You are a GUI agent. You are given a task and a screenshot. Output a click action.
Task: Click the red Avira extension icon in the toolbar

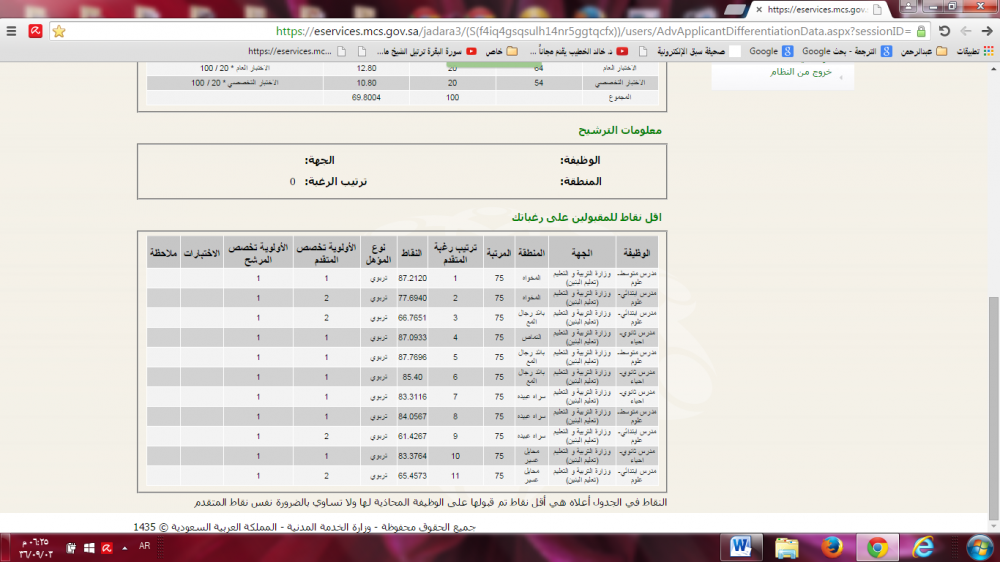coord(36,31)
